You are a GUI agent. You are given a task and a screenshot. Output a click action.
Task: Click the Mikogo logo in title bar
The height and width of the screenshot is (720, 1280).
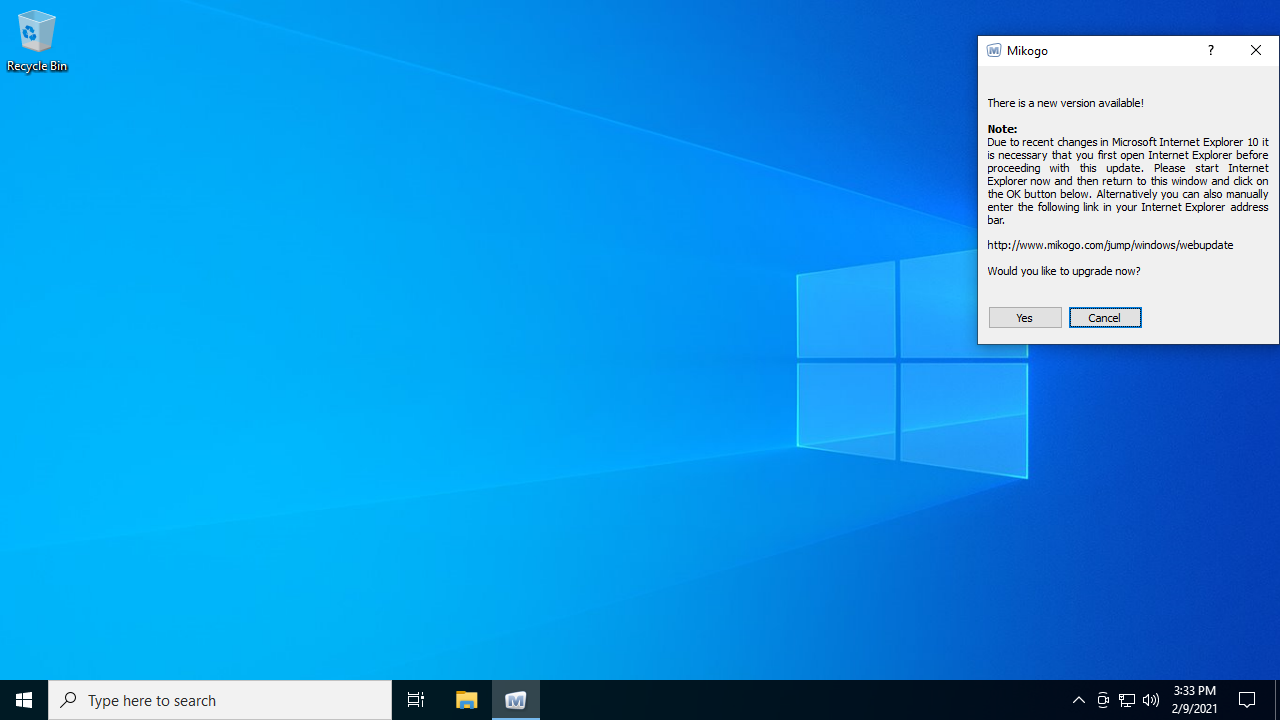pos(994,51)
